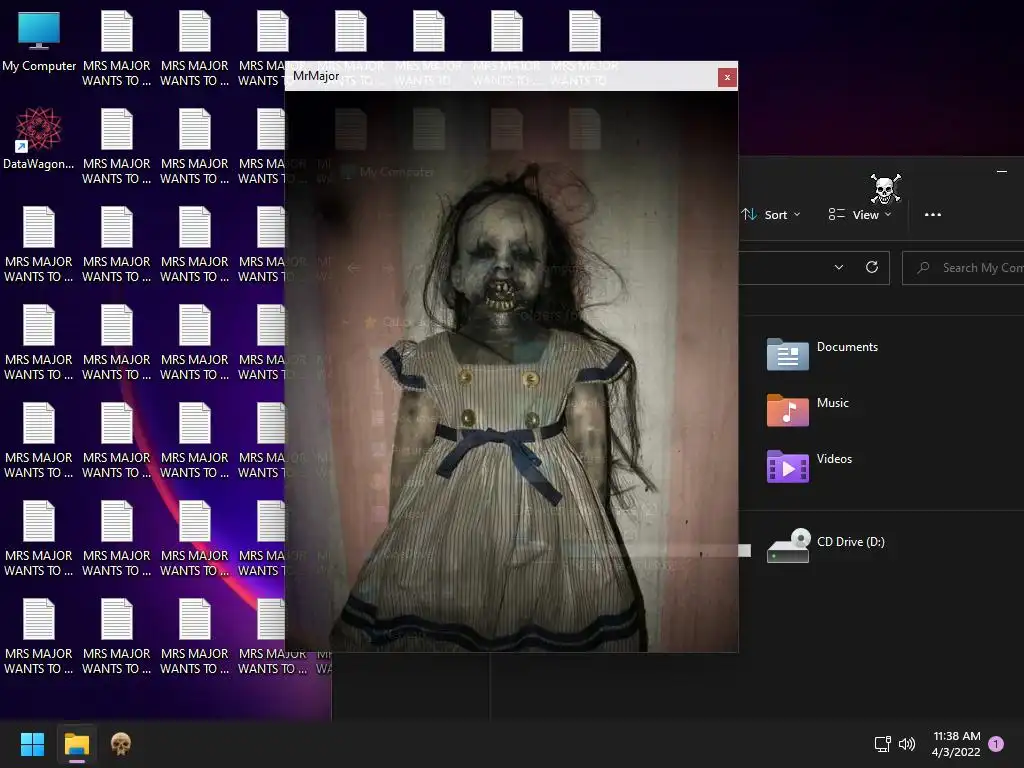
Task: Select CD Drive (D:)
Action: [826, 545]
